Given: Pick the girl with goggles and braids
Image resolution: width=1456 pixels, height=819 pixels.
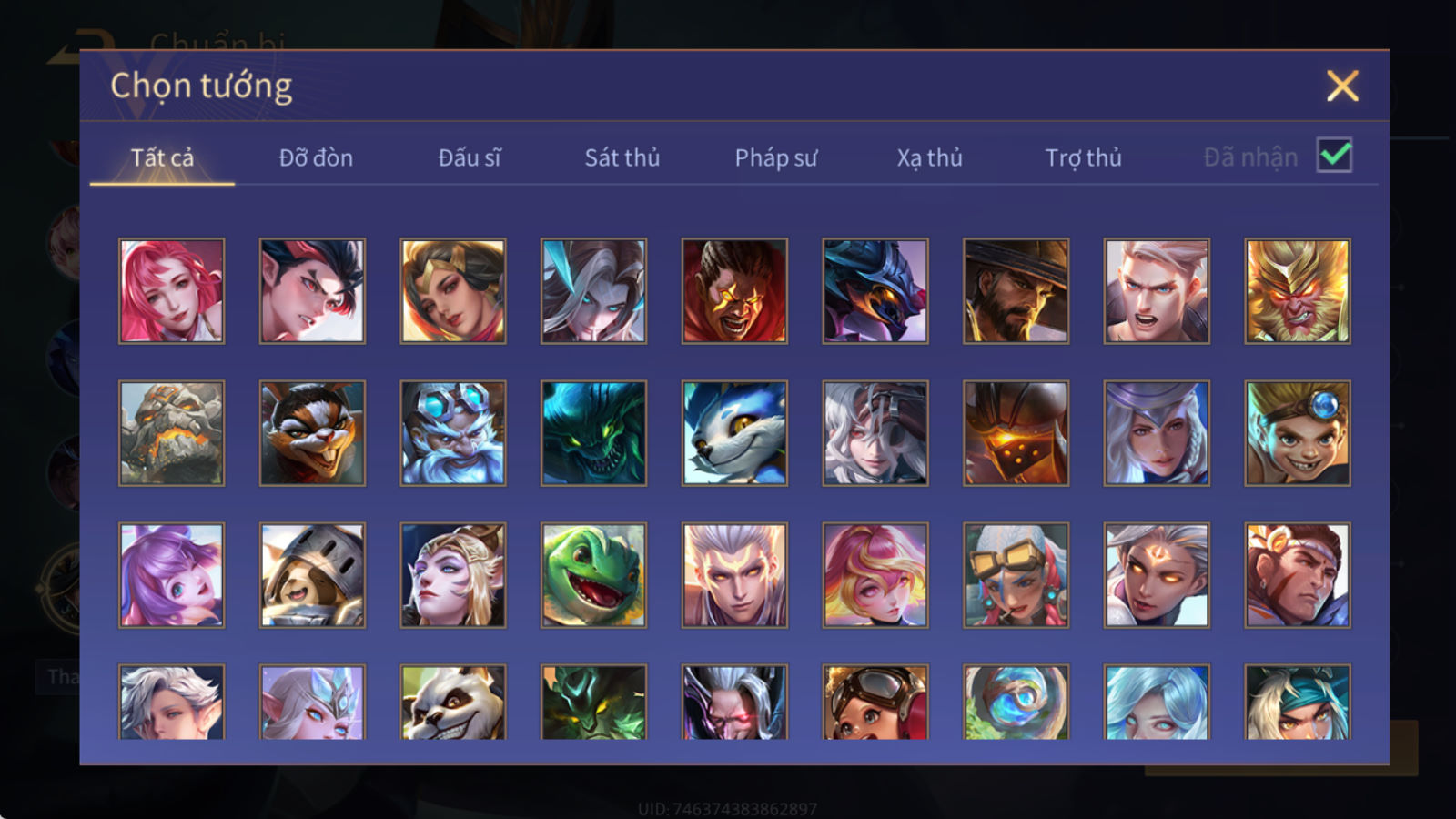Looking at the screenshot, I should click(1016, 575).
